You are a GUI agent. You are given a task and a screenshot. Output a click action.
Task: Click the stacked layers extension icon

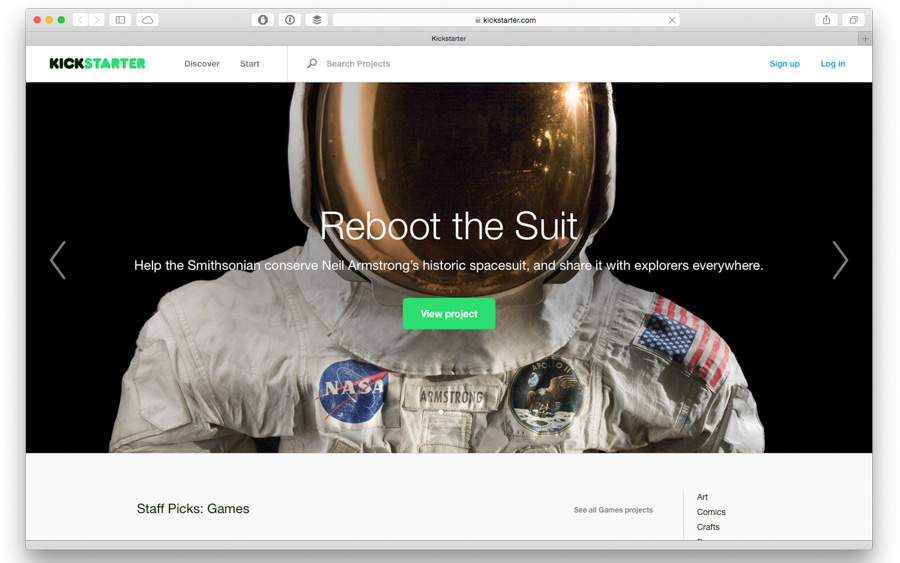317,20
